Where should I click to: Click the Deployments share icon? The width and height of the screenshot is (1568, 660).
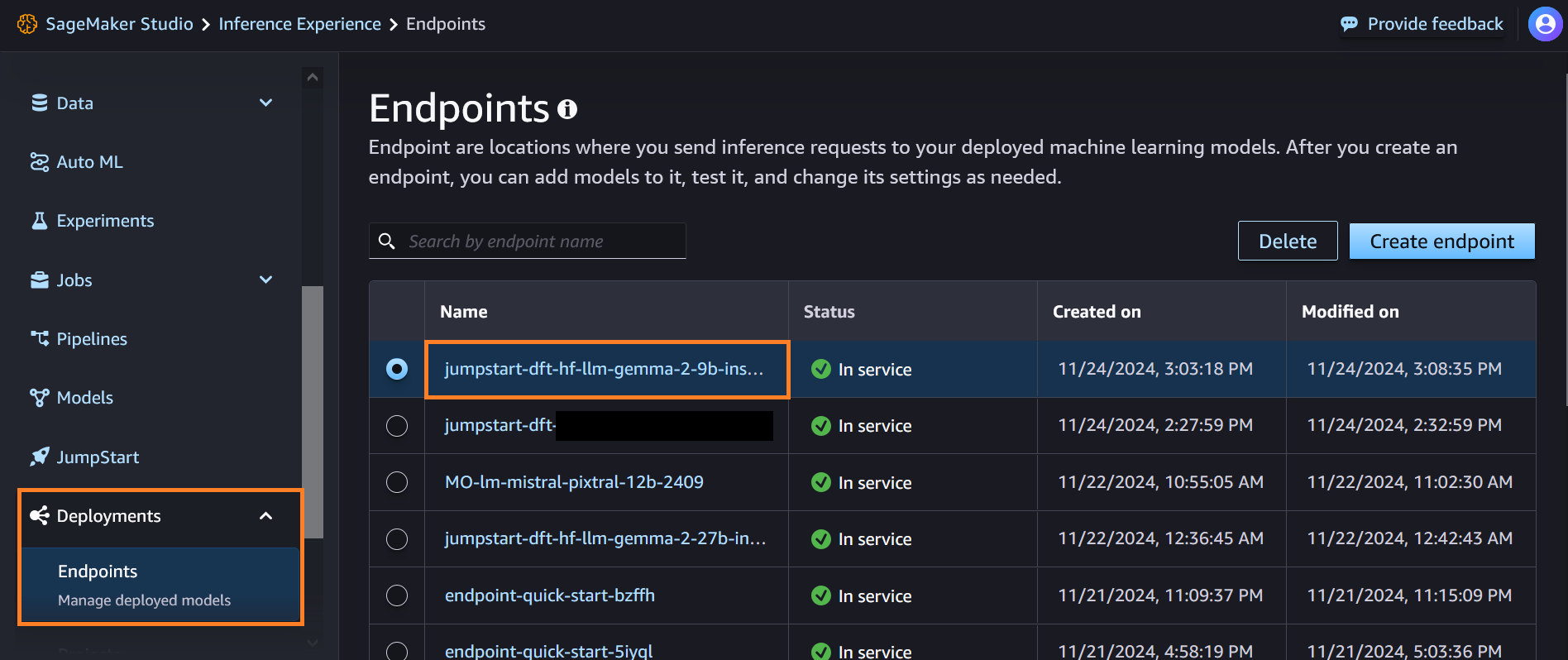click(x=40, y=516)
